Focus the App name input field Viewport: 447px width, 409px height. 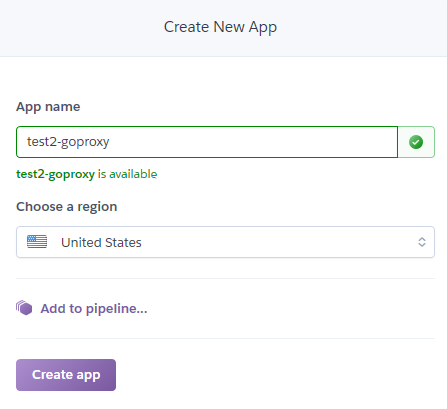207,142
